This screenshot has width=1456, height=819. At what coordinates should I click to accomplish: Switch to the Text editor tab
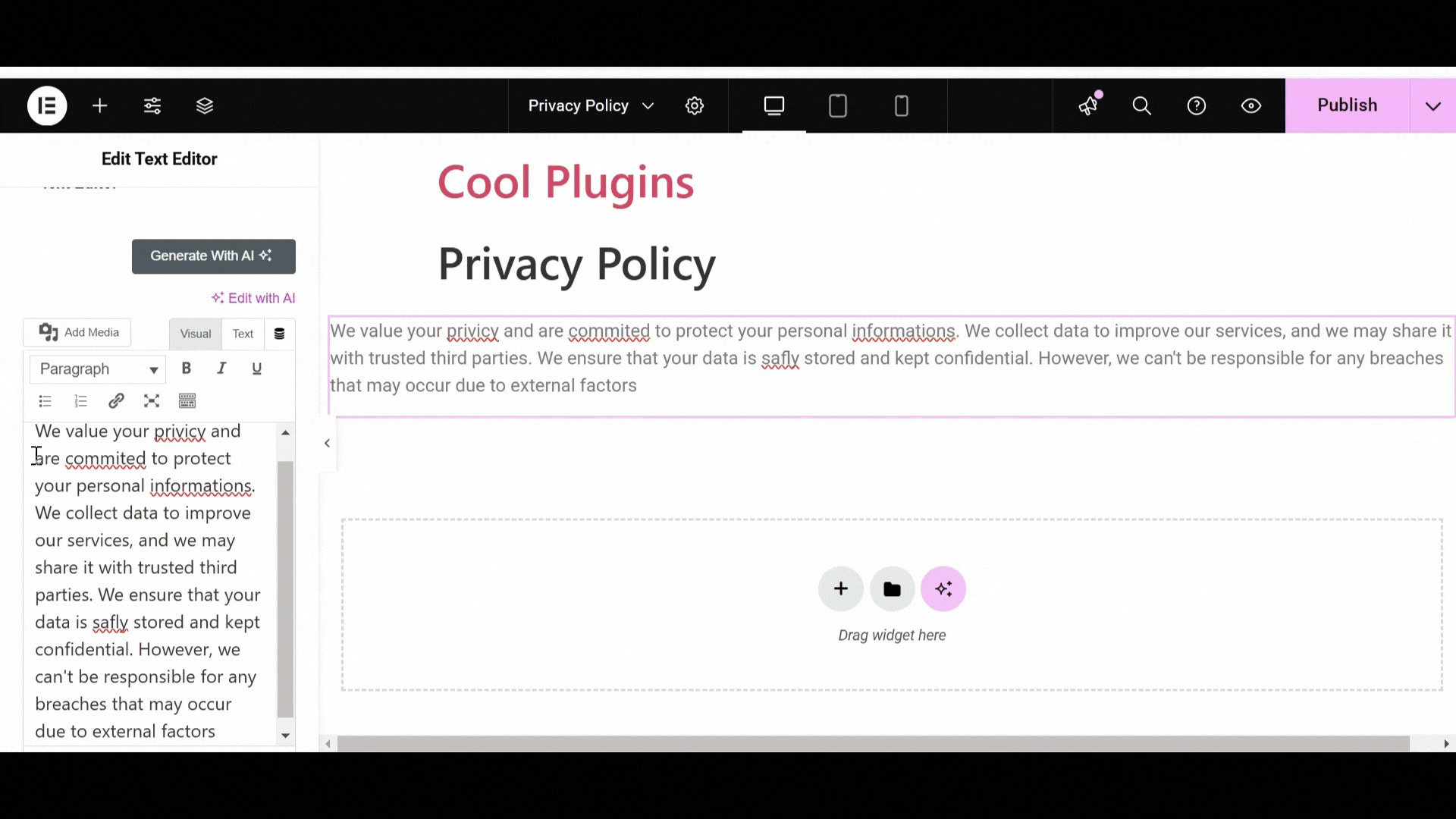(243, 334)
